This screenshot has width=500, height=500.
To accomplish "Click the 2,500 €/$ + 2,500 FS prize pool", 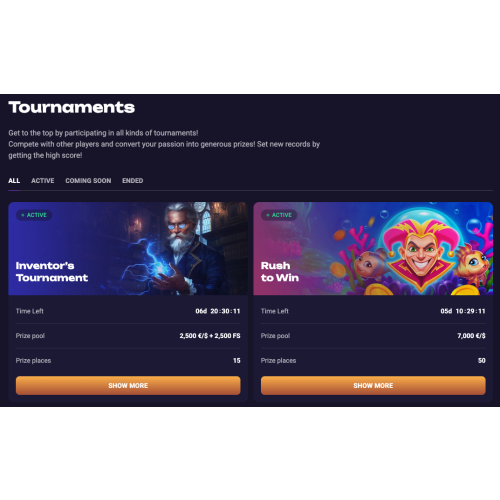I will pos(210,336).
